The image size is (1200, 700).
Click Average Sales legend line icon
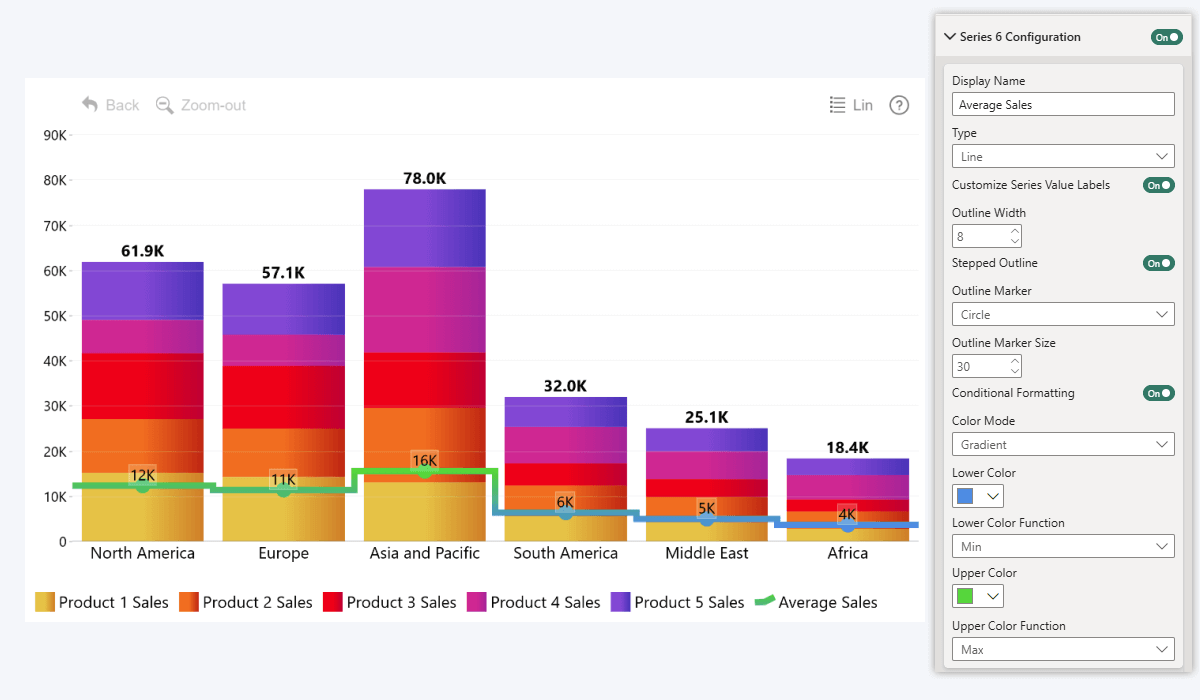[764, 602]
